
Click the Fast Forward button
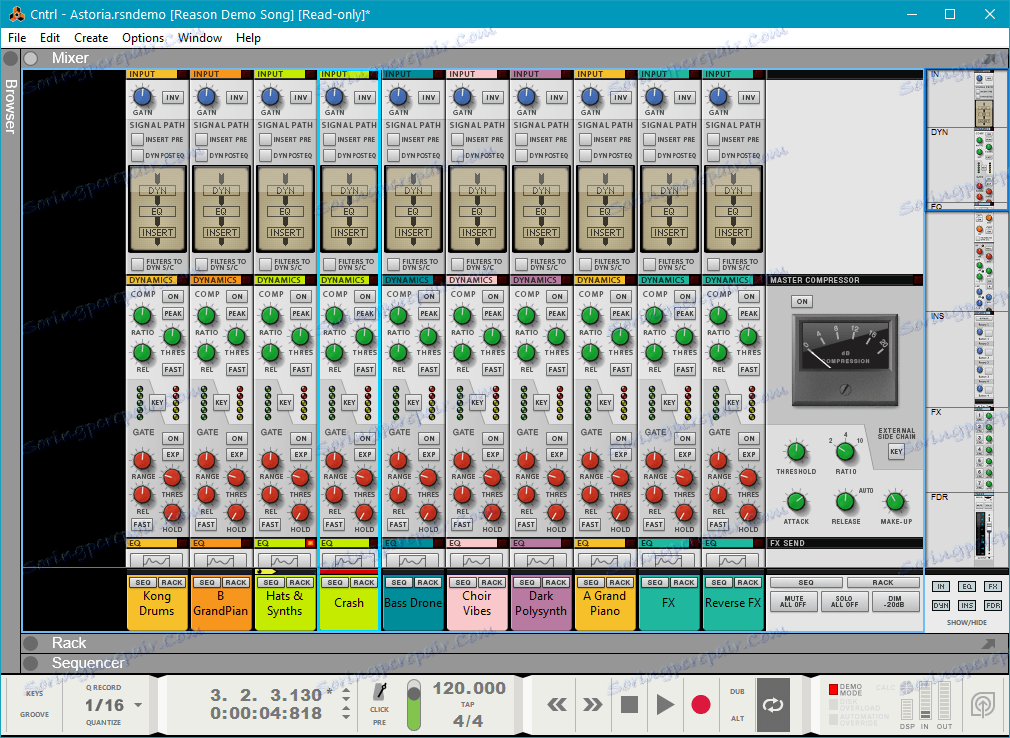click(593, 705)
